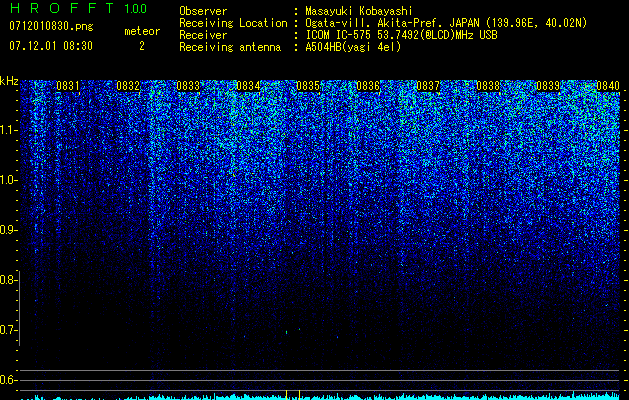Click the 1.0 kHz axis label
Image resolution: width=629 pixels, height=400 pixels.
coord(8,180)
